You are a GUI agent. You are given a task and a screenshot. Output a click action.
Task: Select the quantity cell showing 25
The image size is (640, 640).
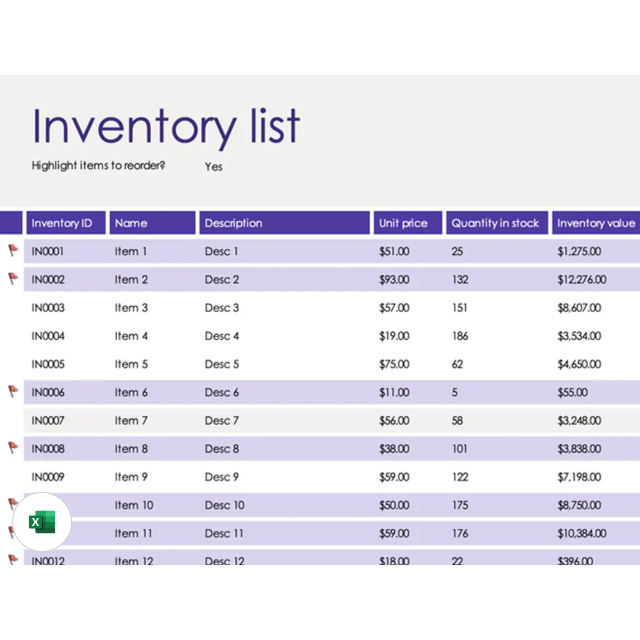pyautogui.click(x=457, y=251)
